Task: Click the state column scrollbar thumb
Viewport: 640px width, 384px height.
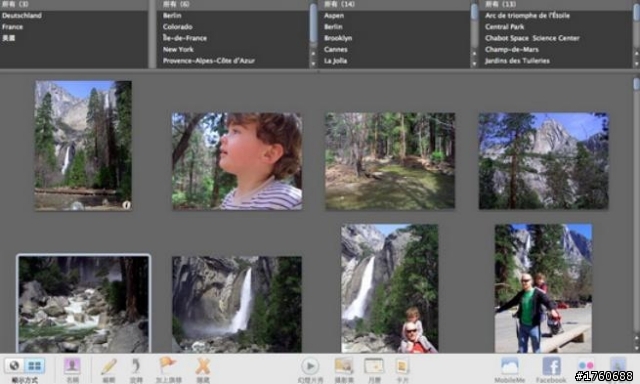Action: [313, 24]
